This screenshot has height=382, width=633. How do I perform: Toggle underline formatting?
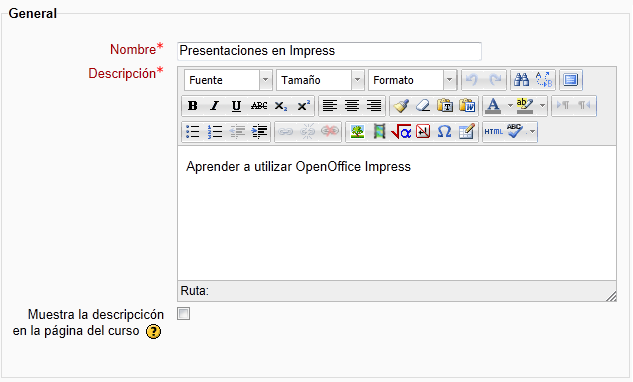click(x=236, y=106)
